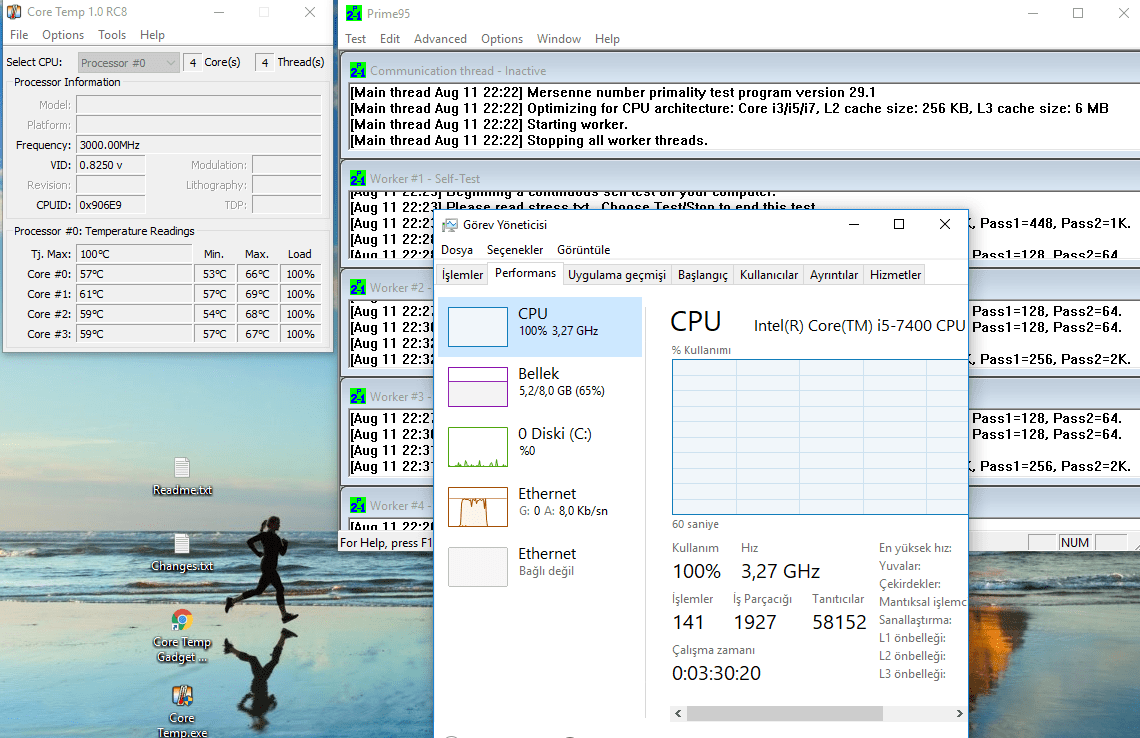Switch to the Ayrıntılar tab

click(x=834, y=275)
